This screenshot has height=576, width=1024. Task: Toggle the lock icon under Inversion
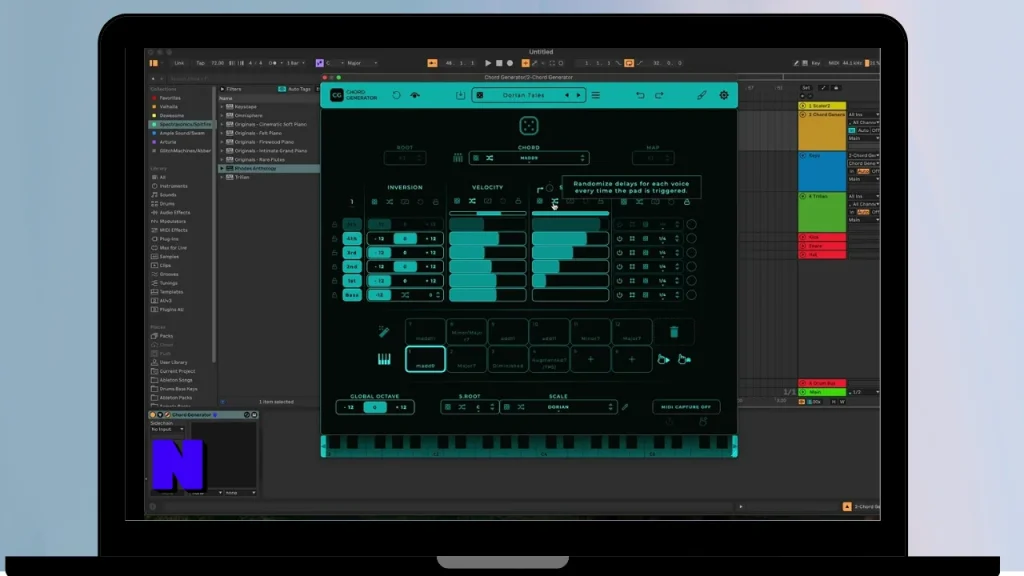[436, 202]
